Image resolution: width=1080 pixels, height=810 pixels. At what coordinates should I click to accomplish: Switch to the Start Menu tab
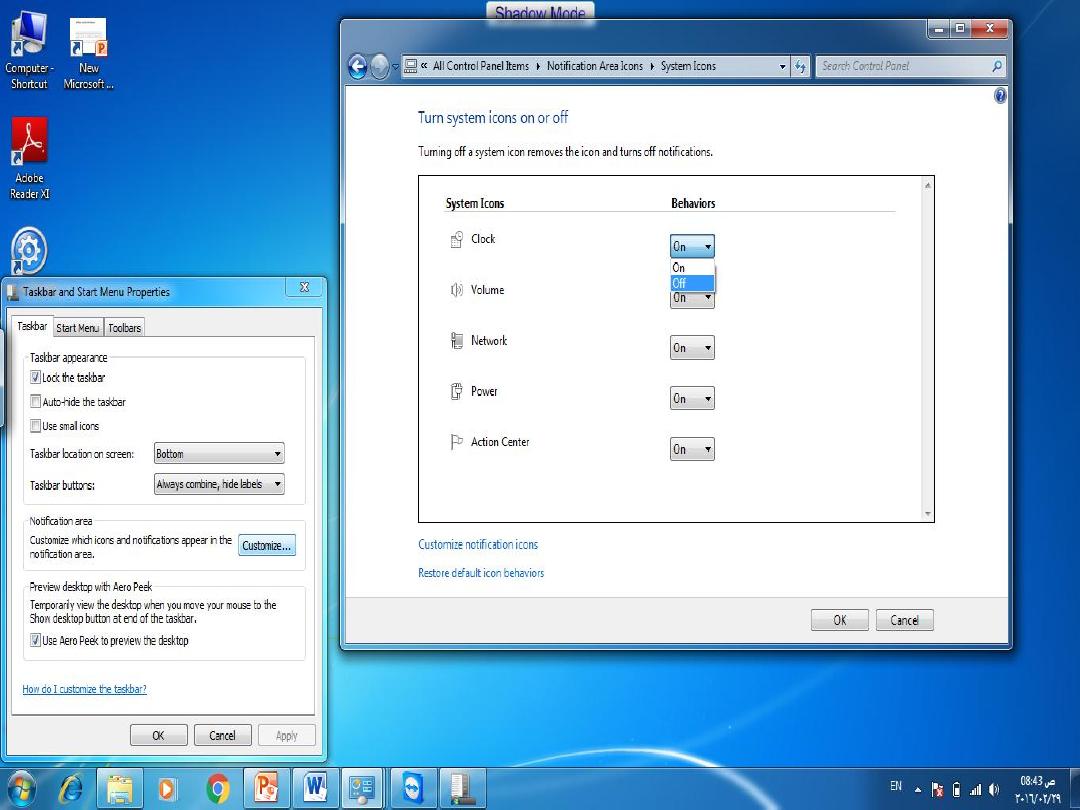[x=78, y=328]
